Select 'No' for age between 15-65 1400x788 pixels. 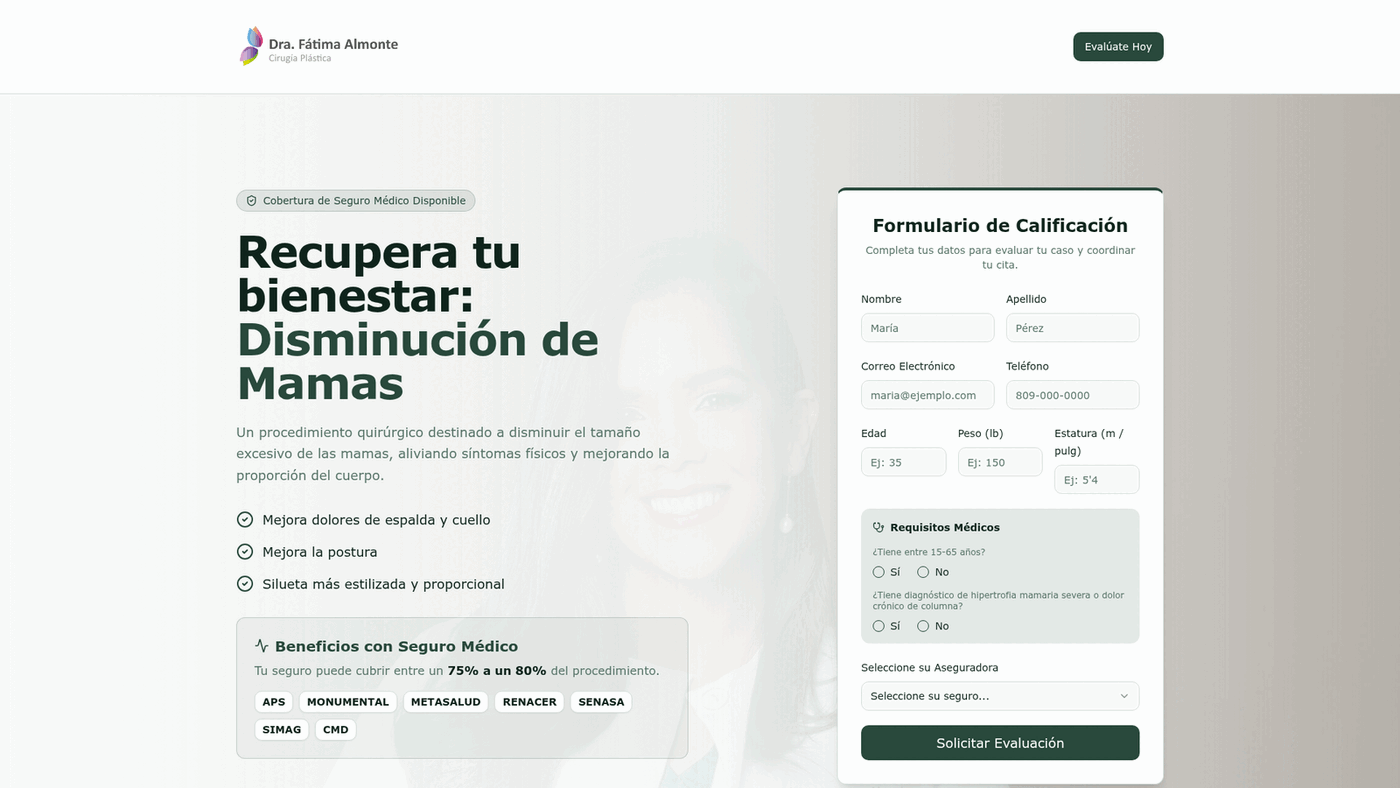click(923, 572)
